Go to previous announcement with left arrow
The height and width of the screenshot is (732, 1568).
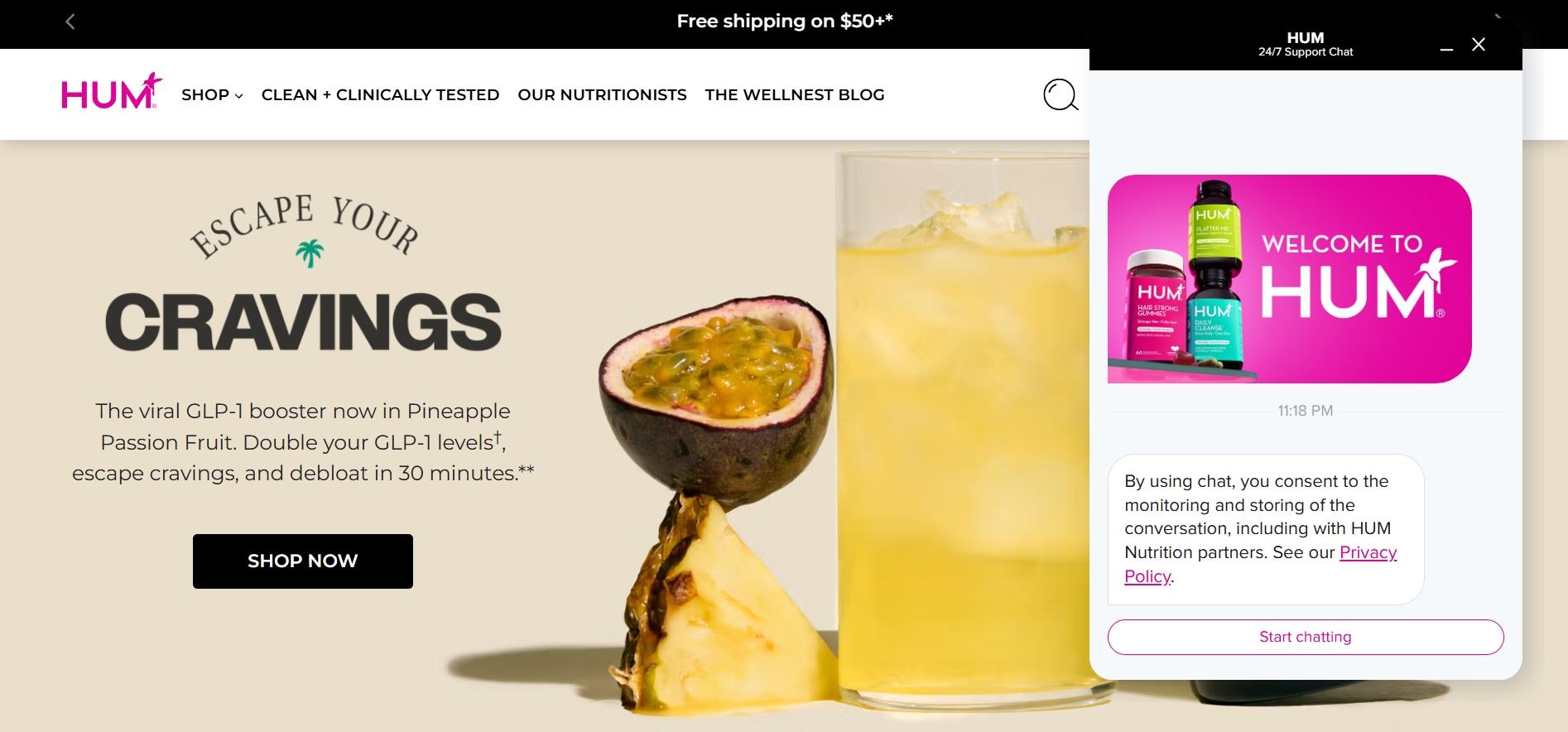pos(70,22)
